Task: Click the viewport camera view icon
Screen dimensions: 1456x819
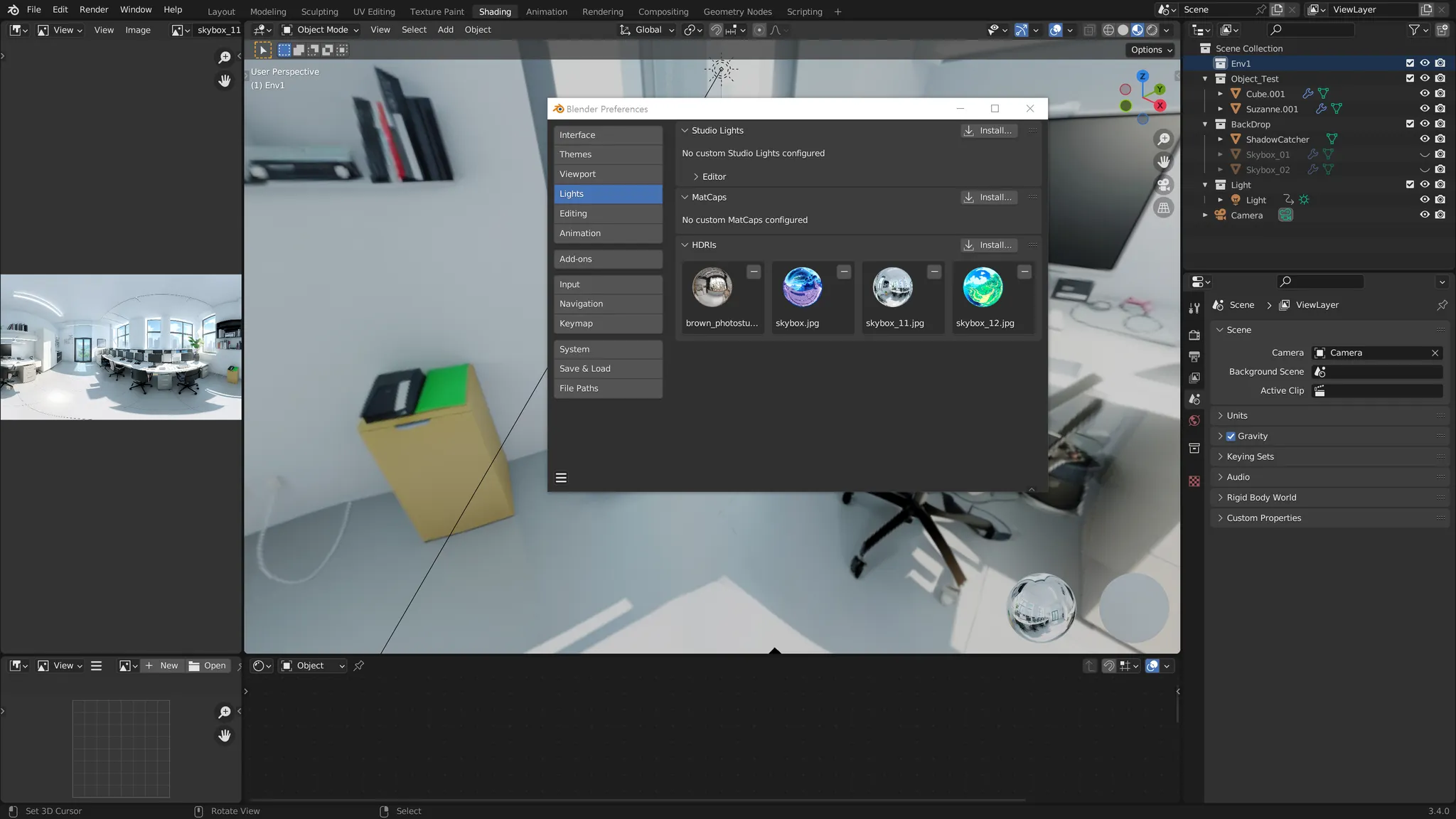Action: pyautogui.click(x=1163, y=185)
